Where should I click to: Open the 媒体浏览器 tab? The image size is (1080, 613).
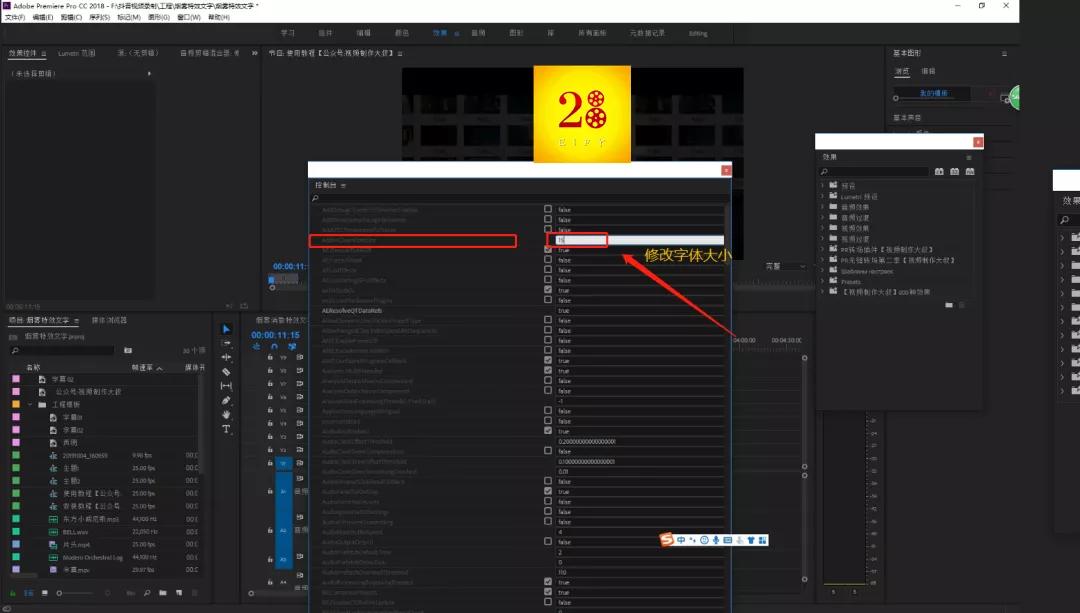109,320
